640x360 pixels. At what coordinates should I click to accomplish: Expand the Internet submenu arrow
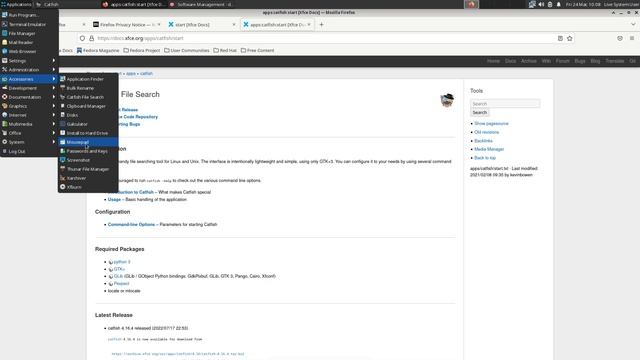(54, 115)
